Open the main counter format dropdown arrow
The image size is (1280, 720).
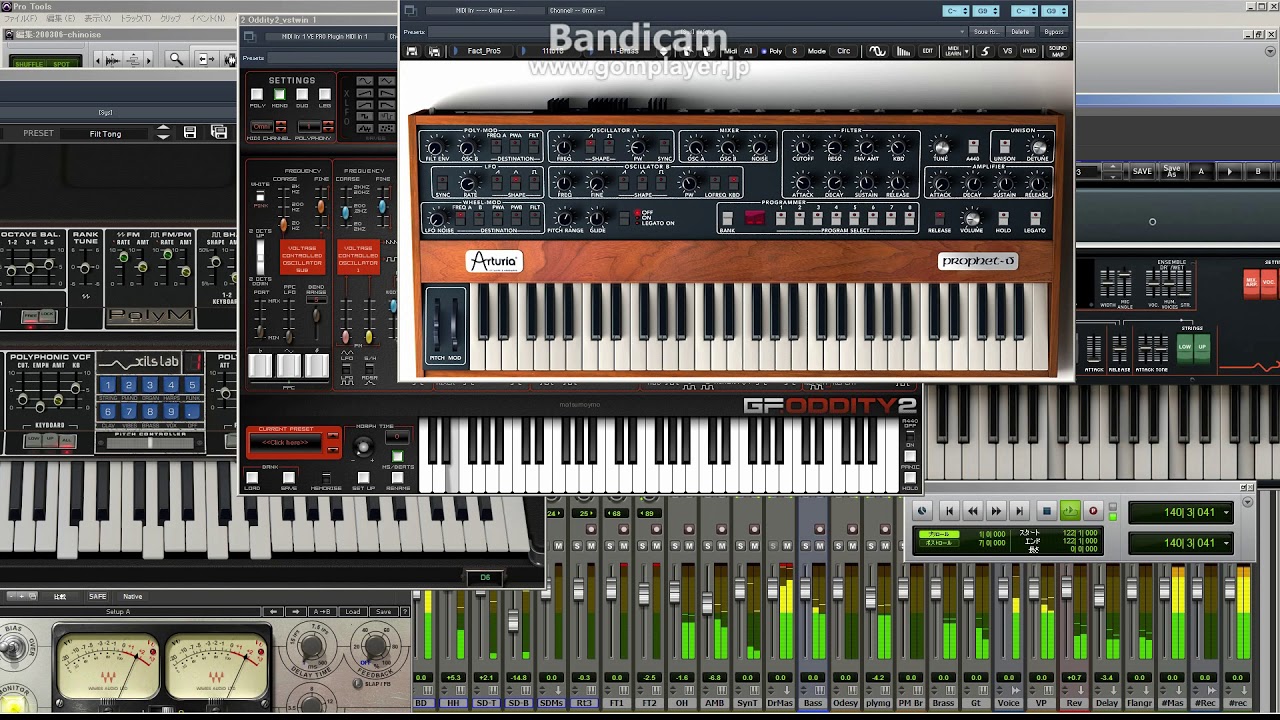(1227, 513)
